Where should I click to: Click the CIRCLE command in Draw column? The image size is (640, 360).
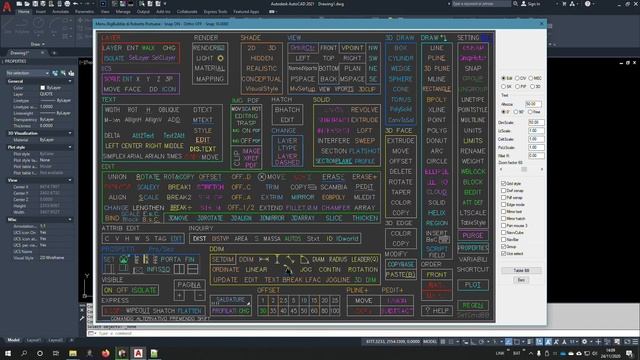point(436,161)
